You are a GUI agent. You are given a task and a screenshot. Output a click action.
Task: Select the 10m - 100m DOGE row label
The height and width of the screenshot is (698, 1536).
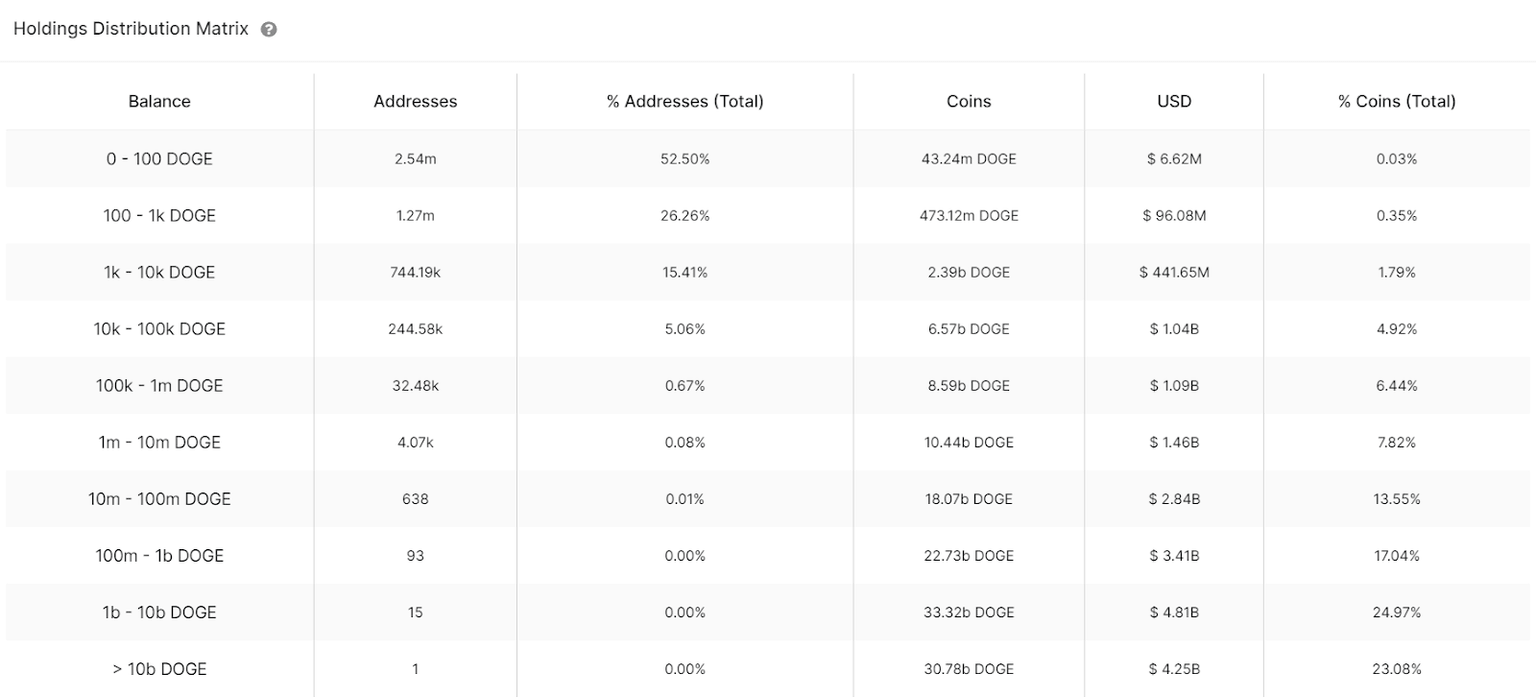pyautogui.click(x=159, y=499)
